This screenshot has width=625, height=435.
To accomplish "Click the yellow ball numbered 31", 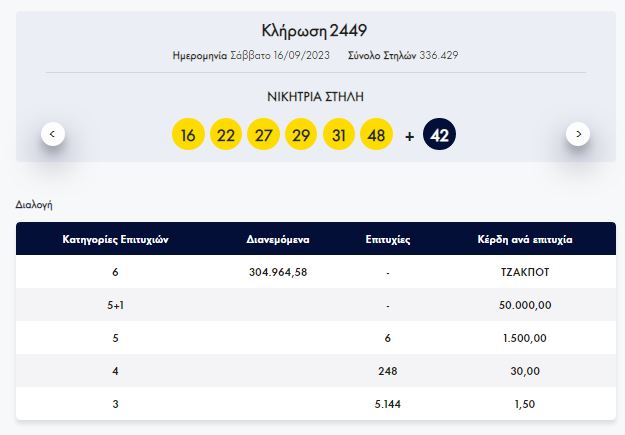I will 339,135.
